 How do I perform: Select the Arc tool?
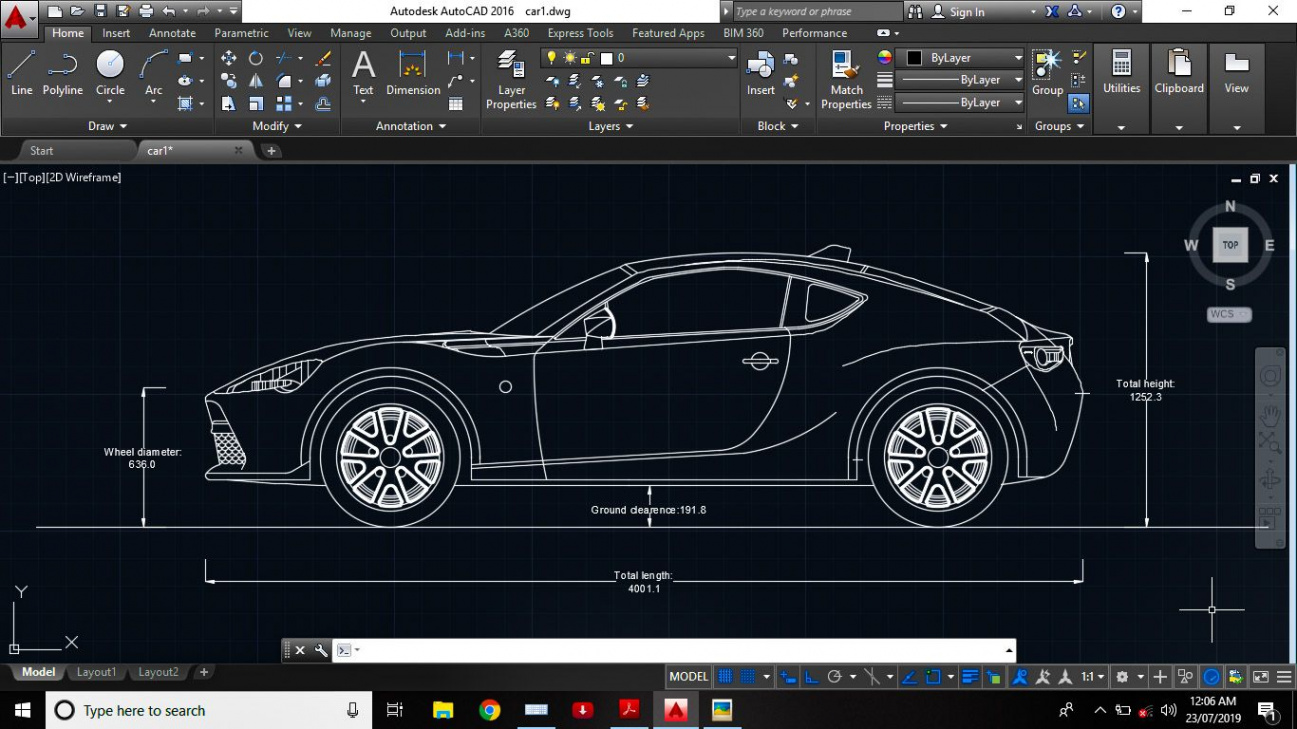click(x=153, y=73)
